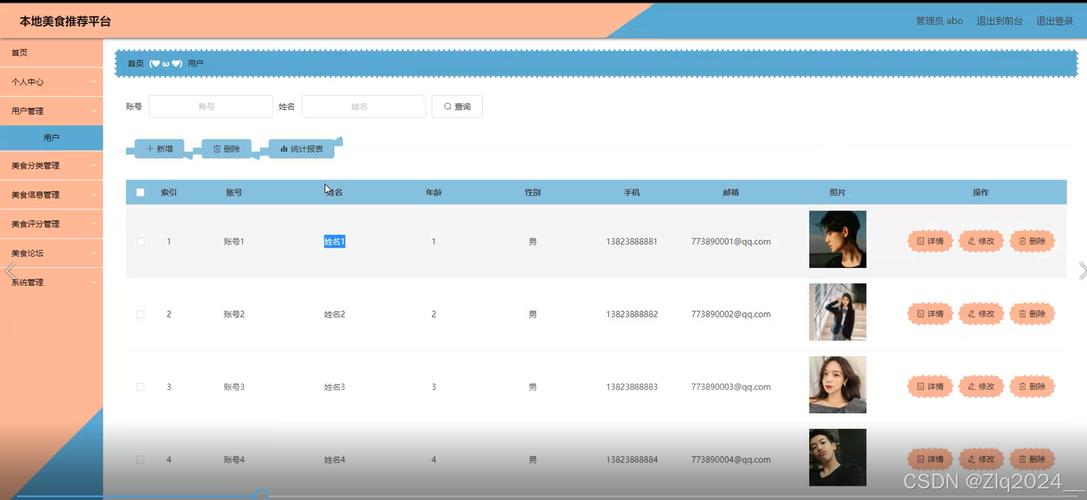Click 修改 for 账号4 row
The height and width of the screenshot is (500, 1087).
[x=981, y=459]
